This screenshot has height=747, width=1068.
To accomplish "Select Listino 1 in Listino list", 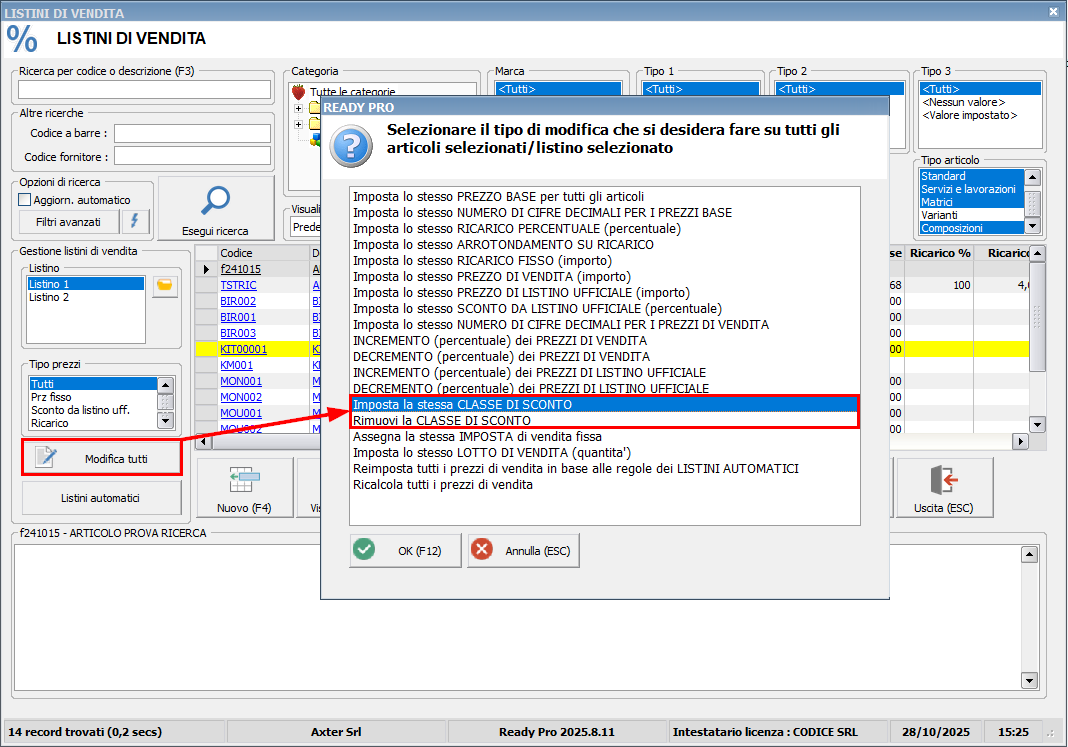I will click(85, 284).
